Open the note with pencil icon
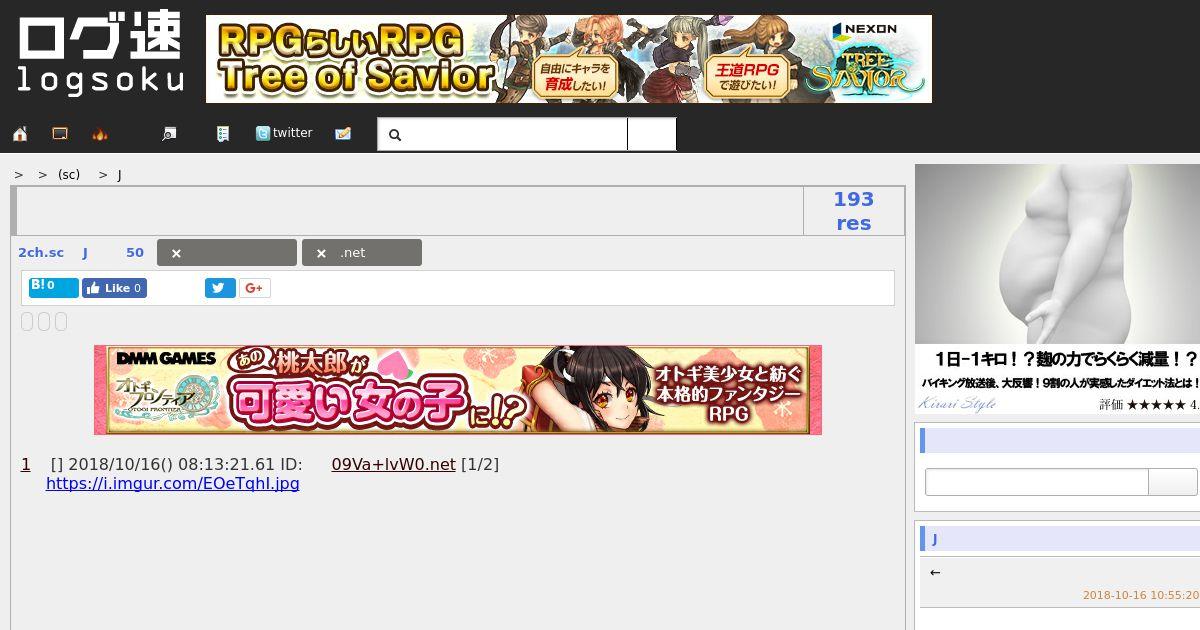1200x630 pixels. [x=343, y=133]
